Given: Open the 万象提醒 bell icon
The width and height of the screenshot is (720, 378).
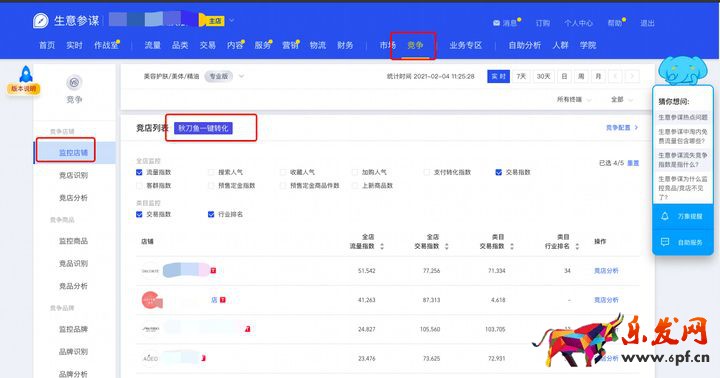Looking at the screenshot, I should tap(664, 216).
